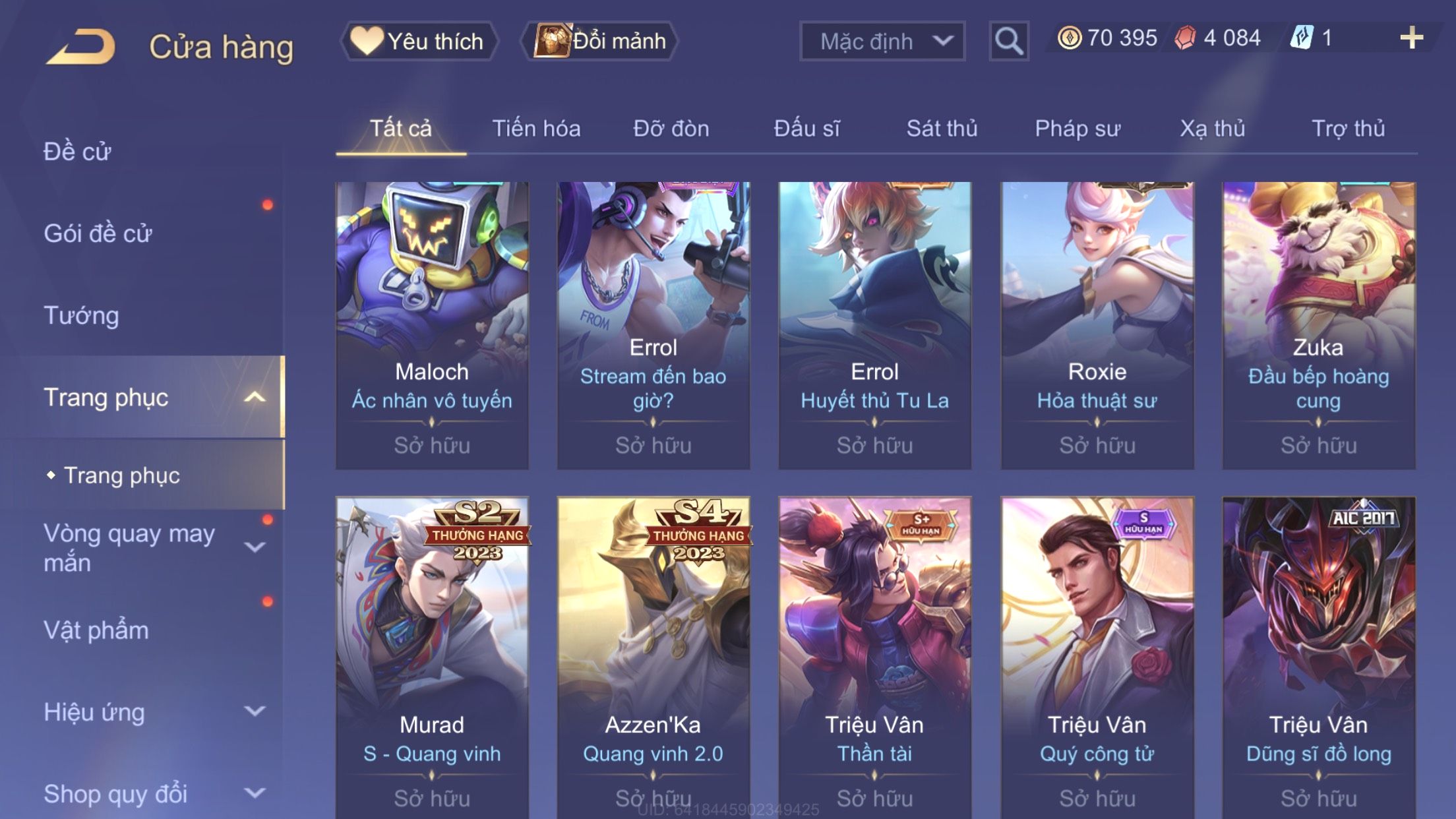The width and height of the screenshot is (1456, 819).
Task: Expand the Vòng quay may mắn section
Action: [255, 547]
